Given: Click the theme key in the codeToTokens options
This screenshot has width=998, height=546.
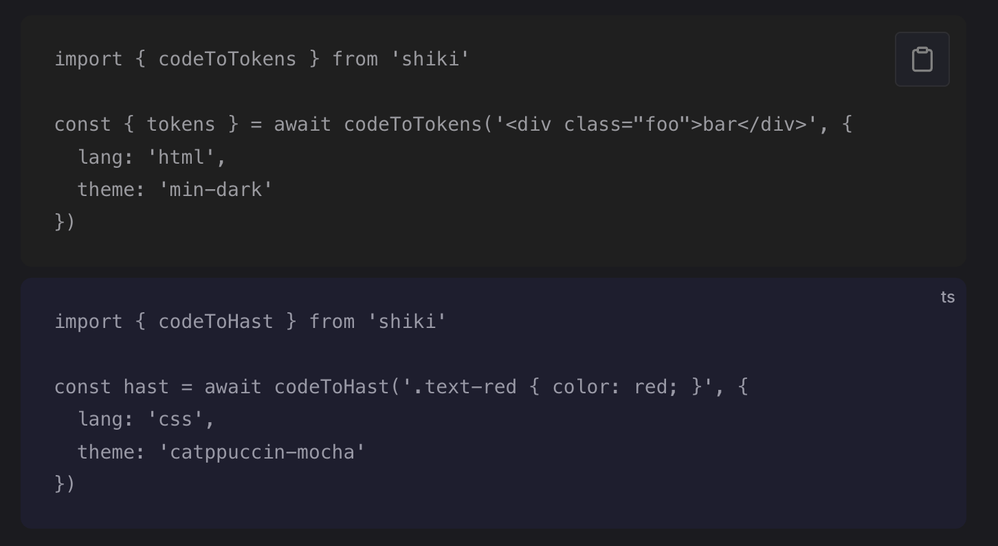Looking at the screenshot, I should [107, 189].
